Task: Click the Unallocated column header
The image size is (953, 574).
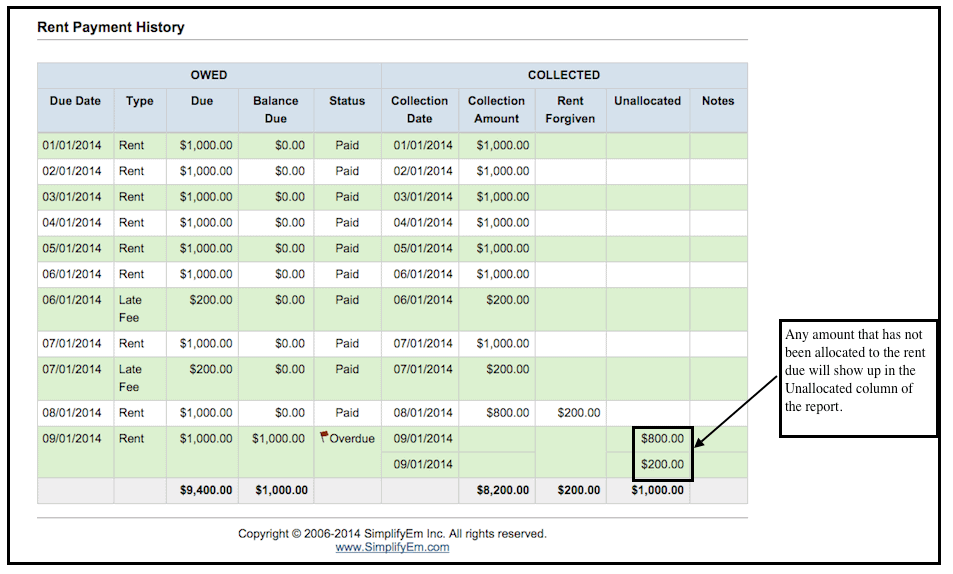Action: (x=647, y=101)
